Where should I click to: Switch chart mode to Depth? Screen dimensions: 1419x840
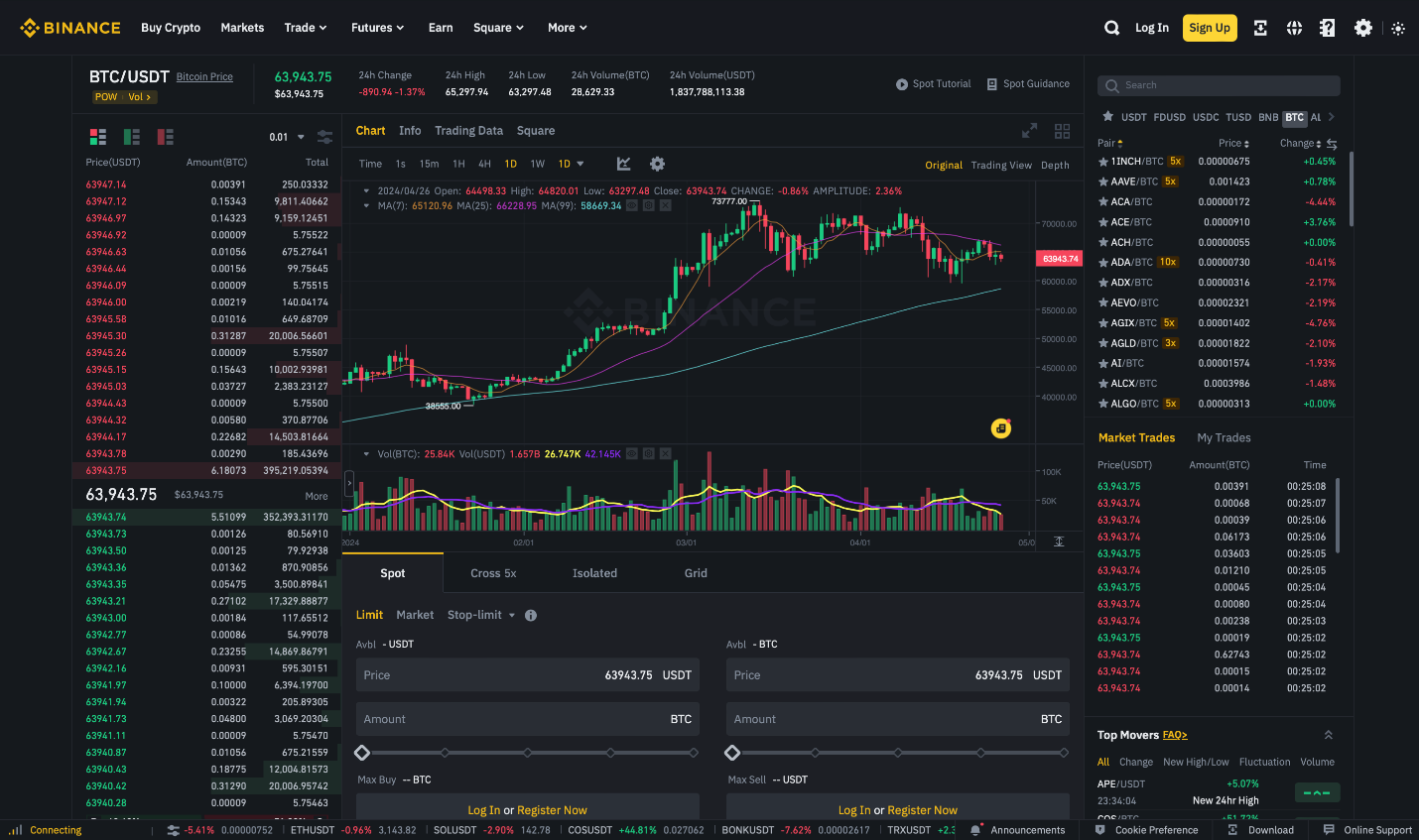(x=1055, y=166)
